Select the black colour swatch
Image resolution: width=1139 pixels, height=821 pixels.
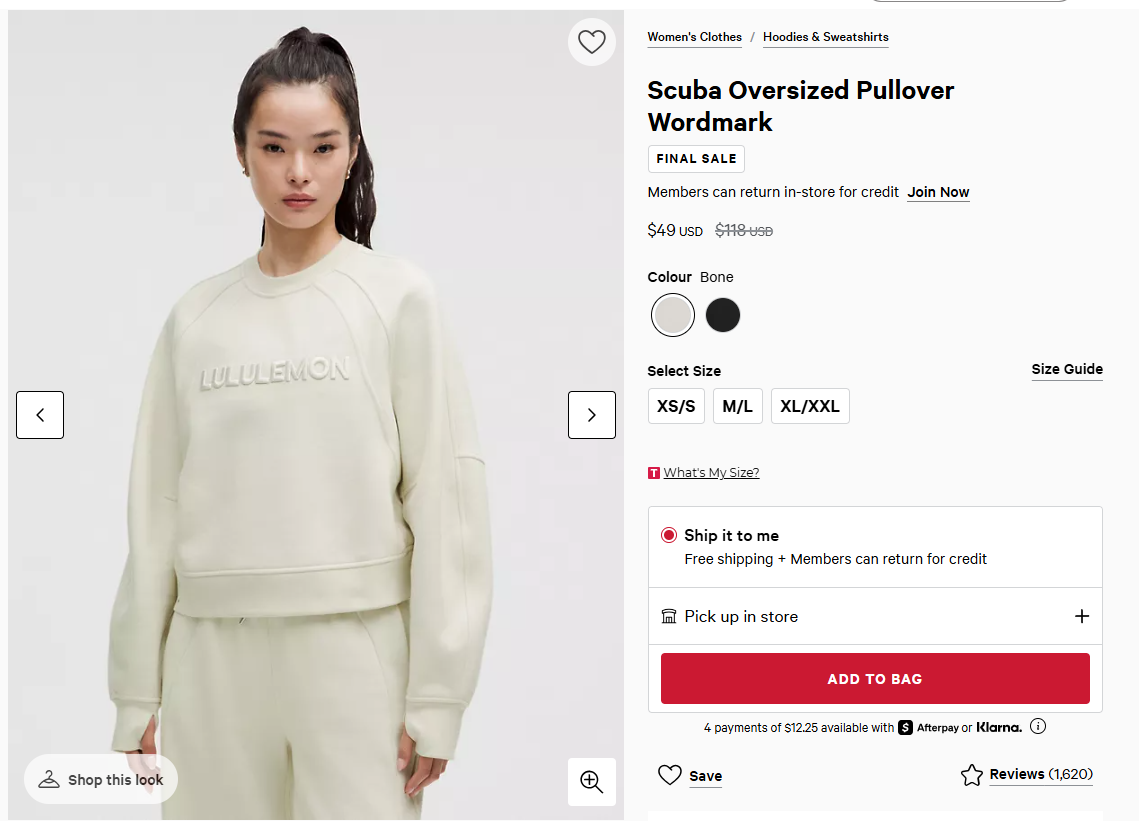pyautogui.click(x=723, y=315)
